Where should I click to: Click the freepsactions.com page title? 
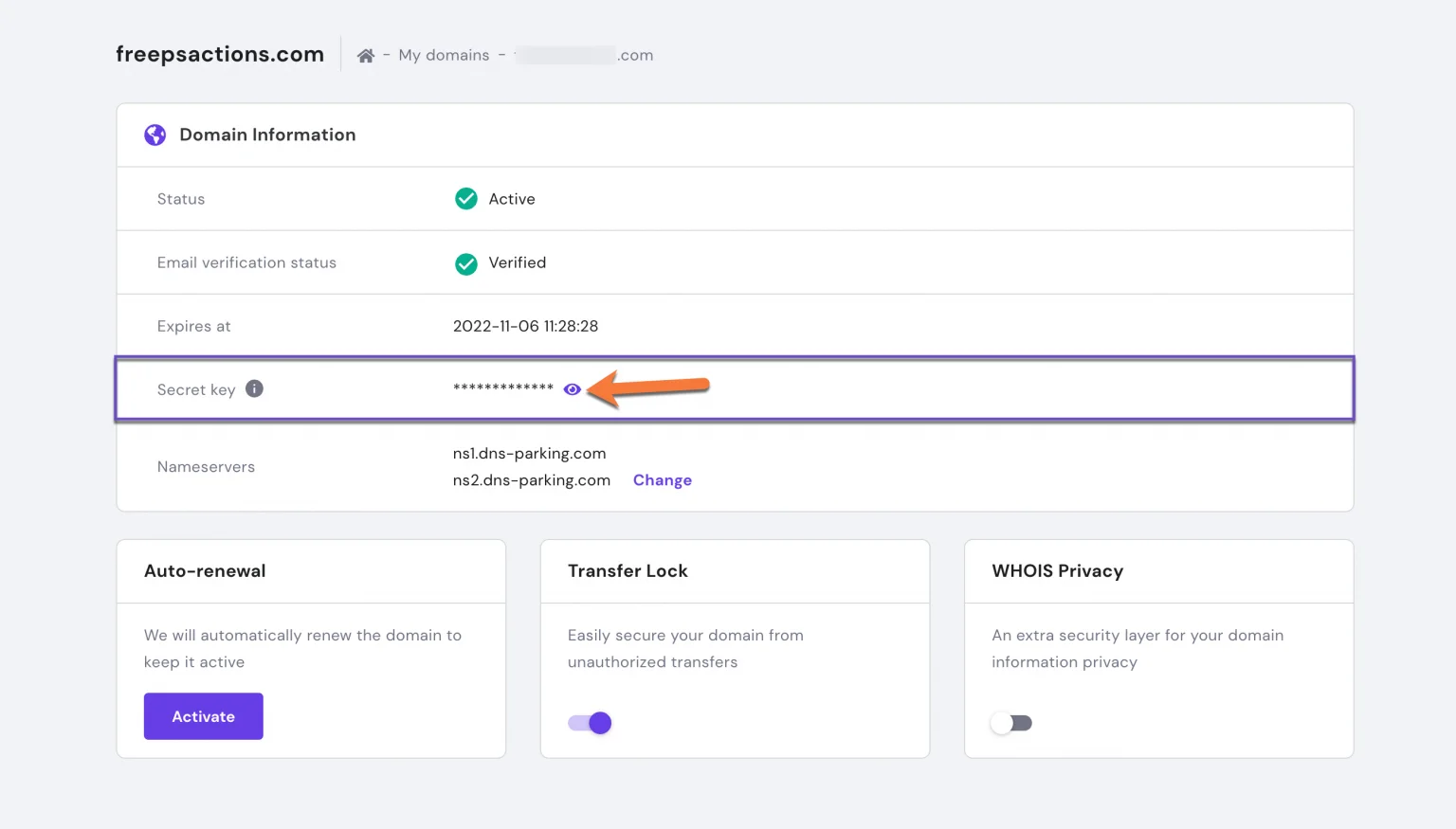point(220,54)
